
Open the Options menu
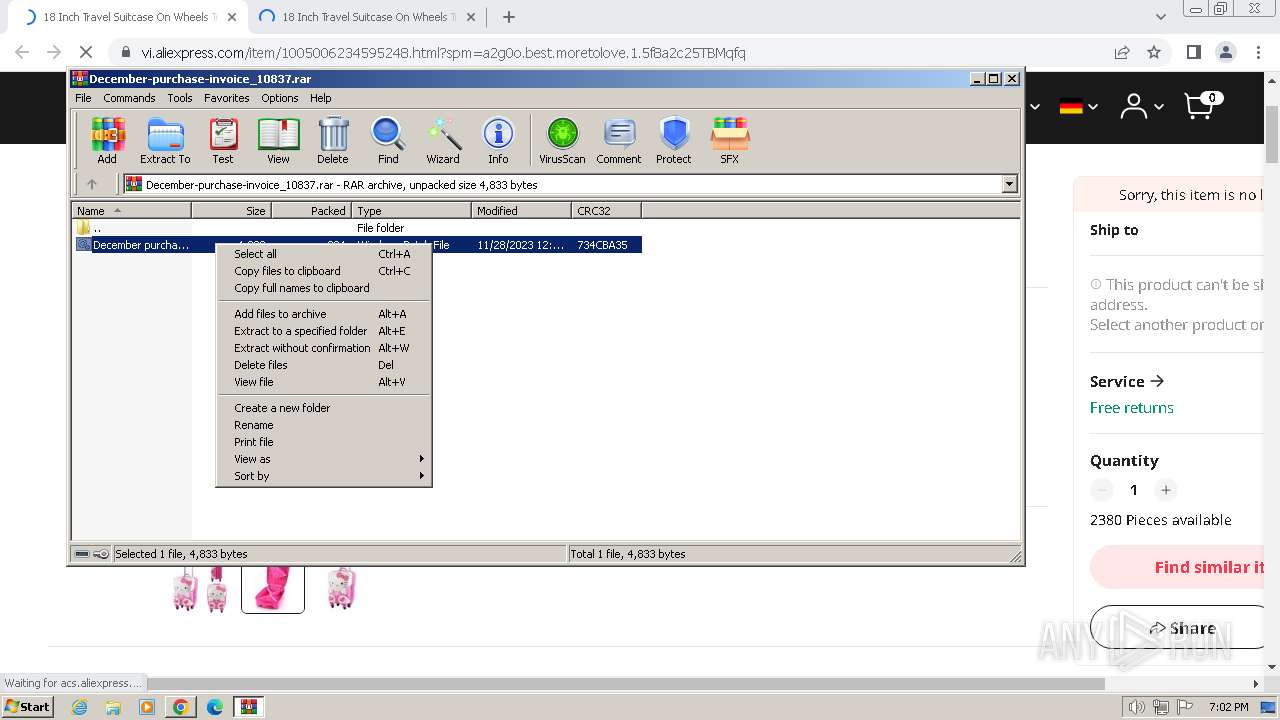[x=280, y=98]
